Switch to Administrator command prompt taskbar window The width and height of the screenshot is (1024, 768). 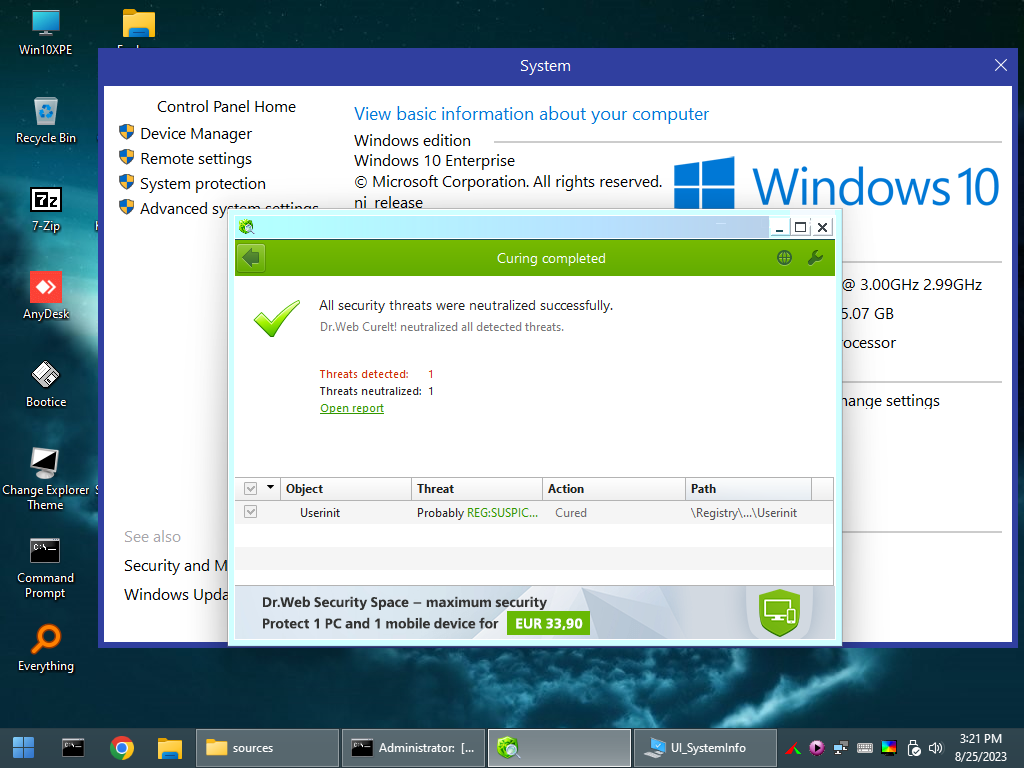click(x=413, y=748)
